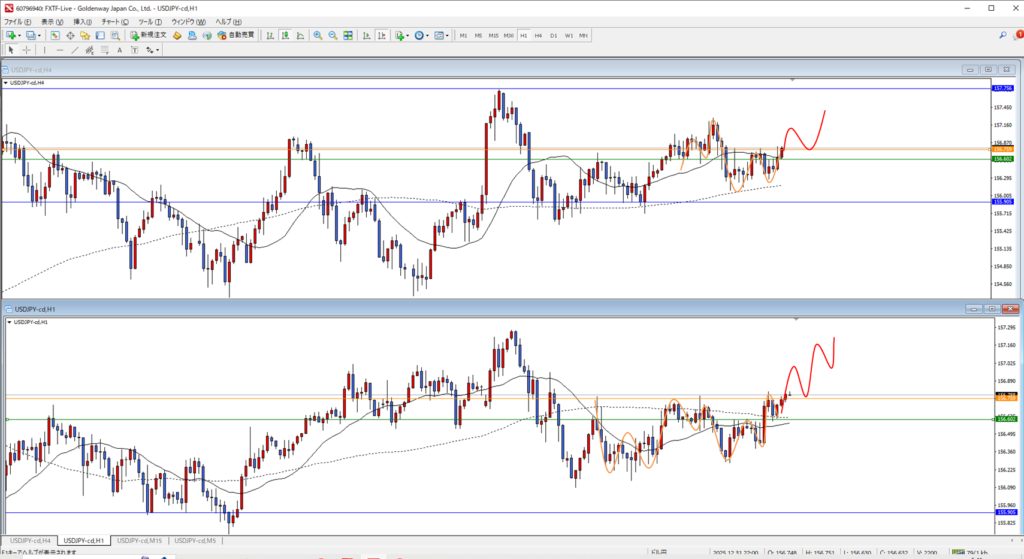Select the M5 timeframe button
This screenshot has height=559, width=1024.
[479, 35]
